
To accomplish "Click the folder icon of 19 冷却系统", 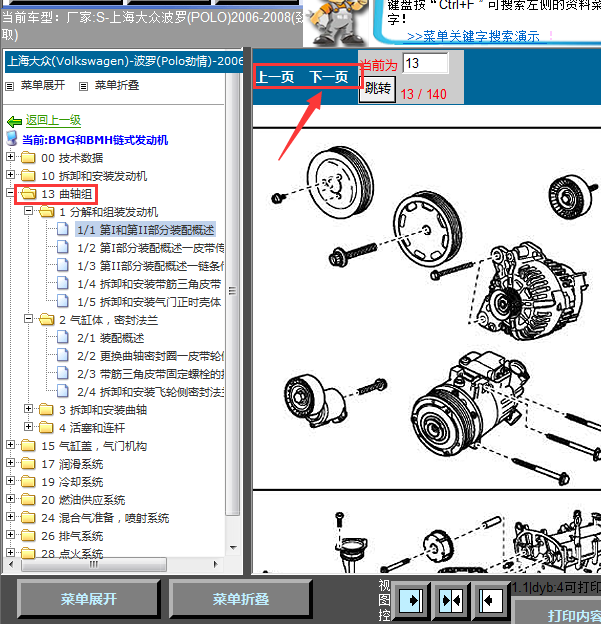I will pos(28,482).
